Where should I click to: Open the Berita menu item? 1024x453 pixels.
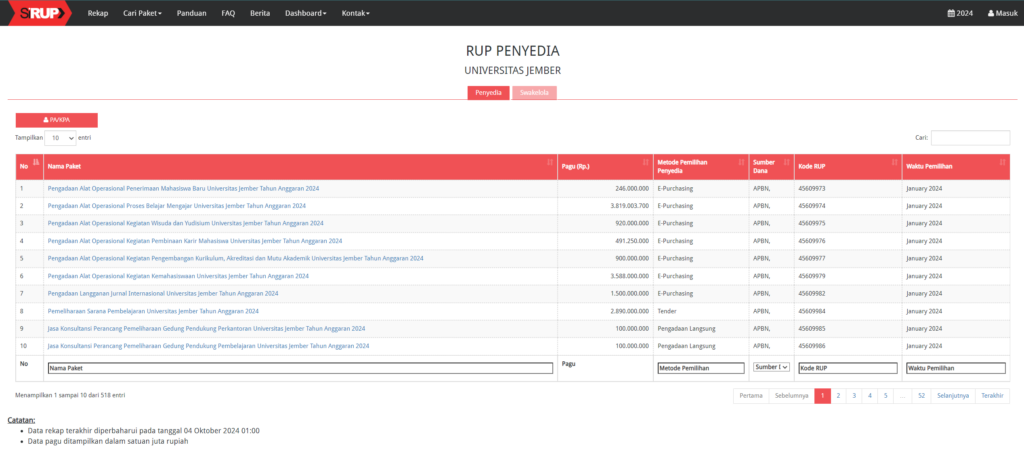point(260,13)
